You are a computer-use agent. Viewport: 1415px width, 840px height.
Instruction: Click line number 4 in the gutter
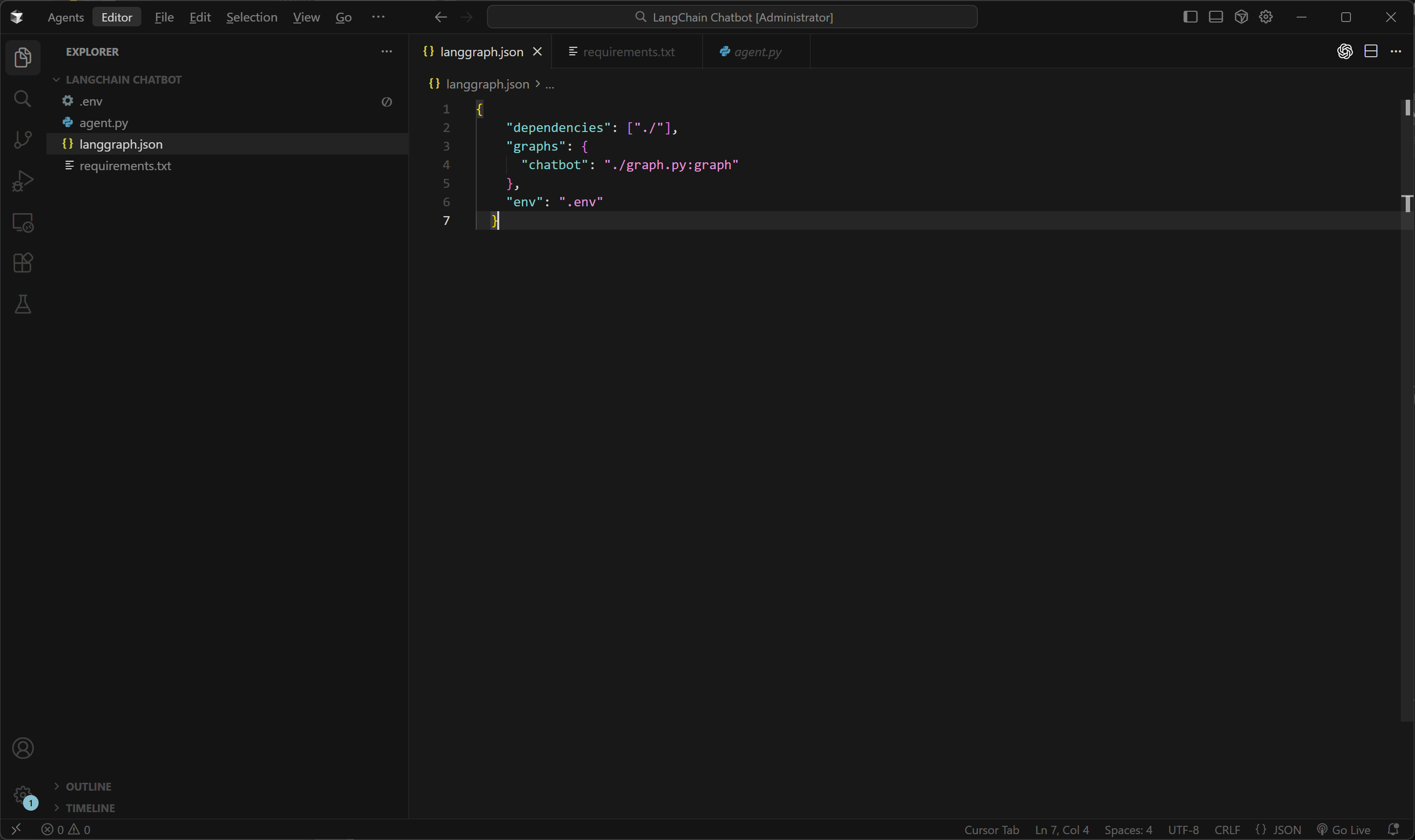(x=446, y=165)
